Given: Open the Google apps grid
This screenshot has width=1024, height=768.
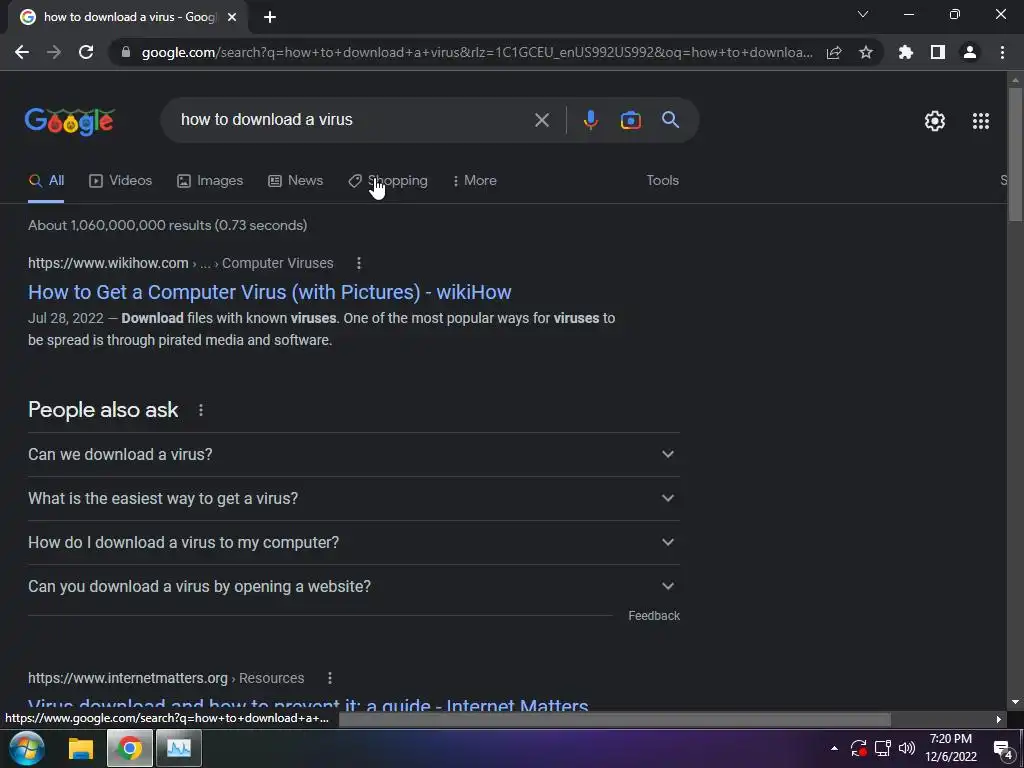Looking at the screenshot, I should pos(980,121).
